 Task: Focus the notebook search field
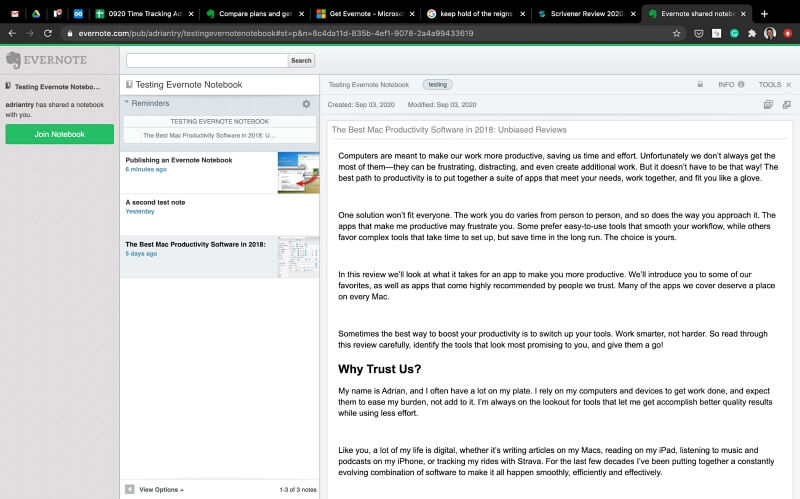point(207,60)
